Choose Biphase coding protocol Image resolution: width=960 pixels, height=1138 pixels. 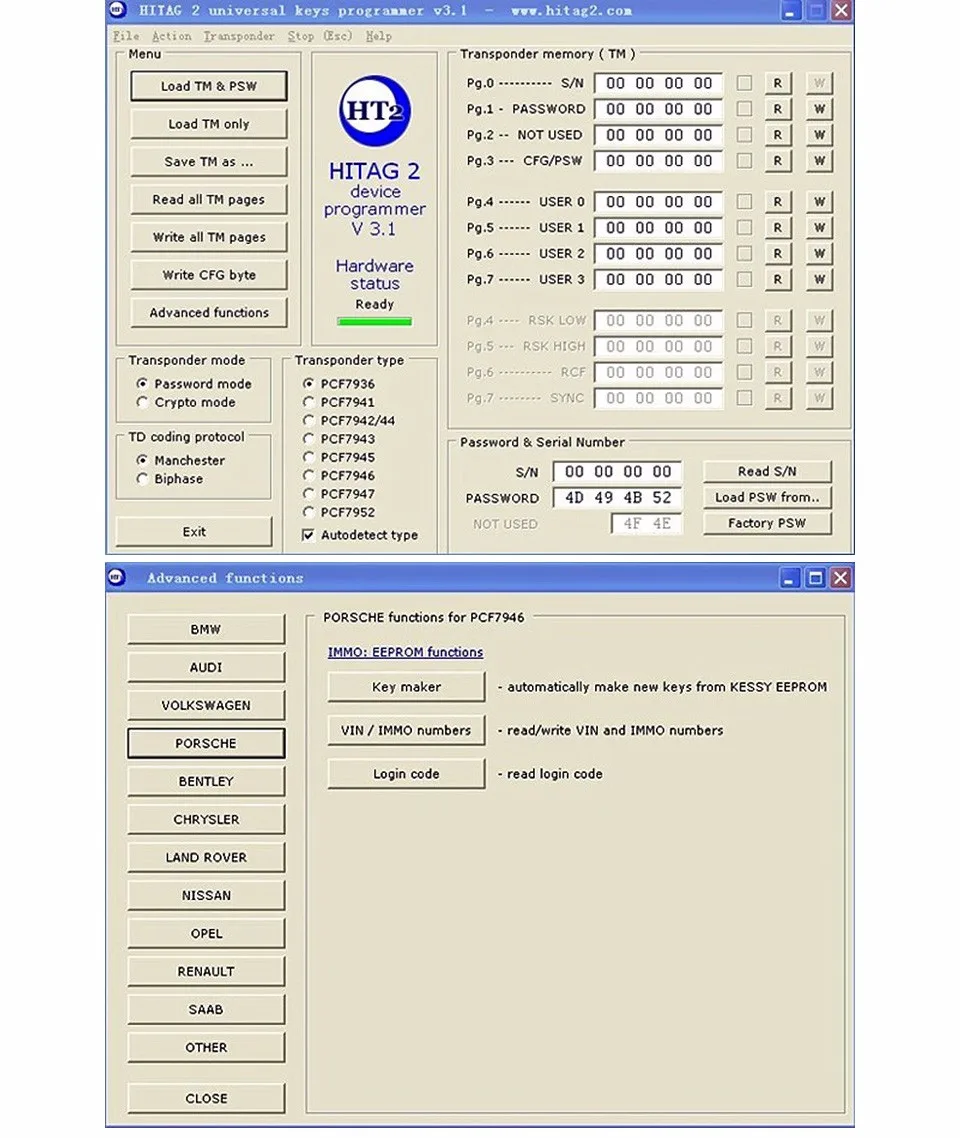pos(142,479)
